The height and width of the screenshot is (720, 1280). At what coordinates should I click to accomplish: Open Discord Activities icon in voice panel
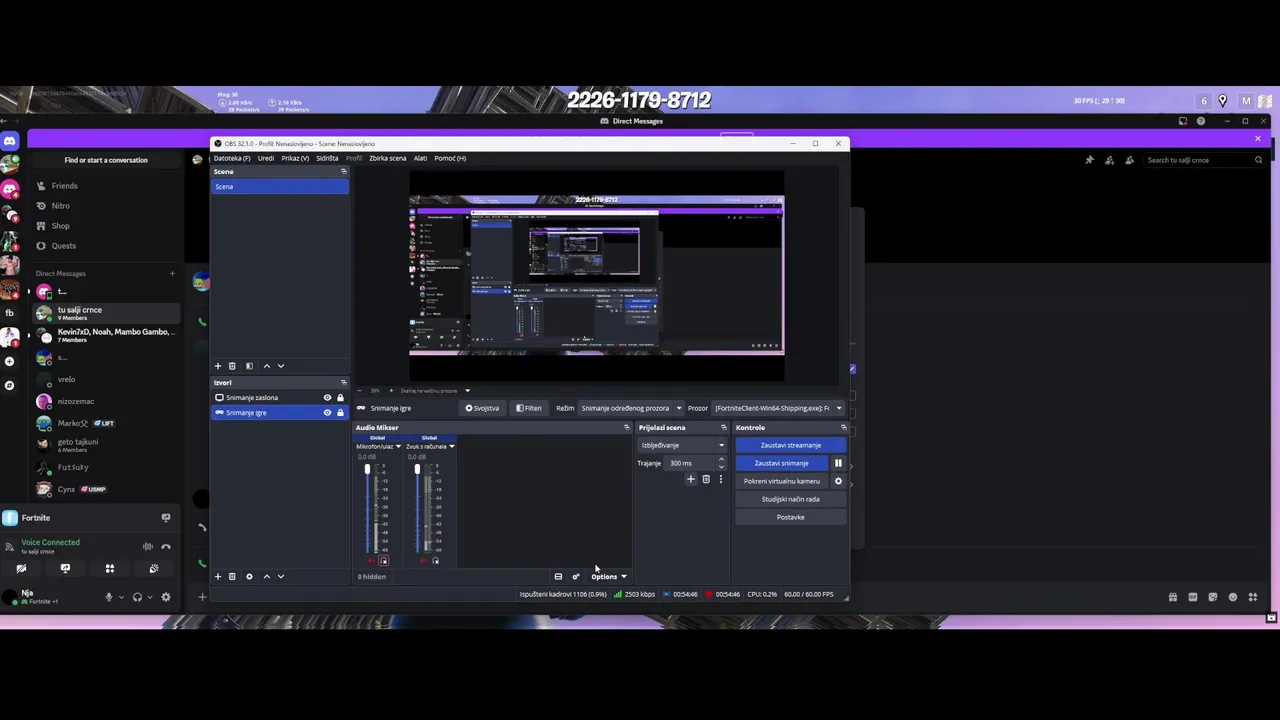[x=110, y=568]
